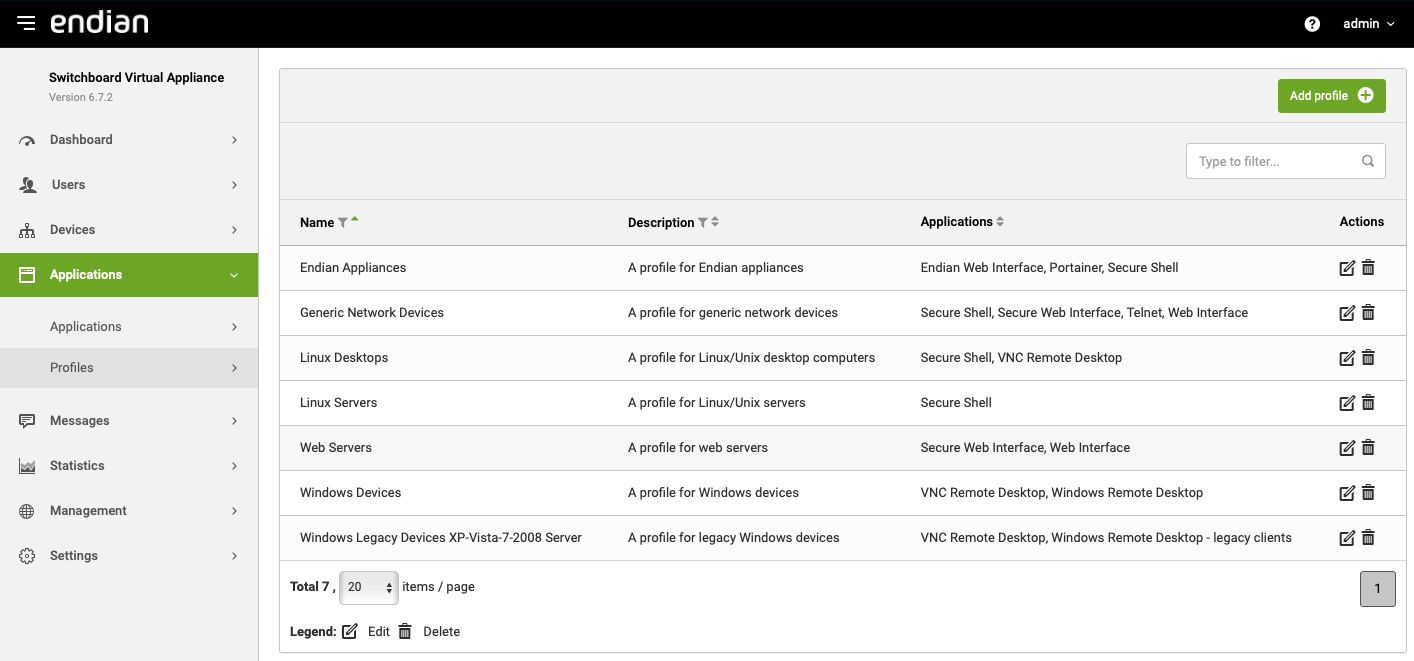Go to page 1 in pagination
The height and width of the screenshot is (661, 1414).
point(1377,589)
